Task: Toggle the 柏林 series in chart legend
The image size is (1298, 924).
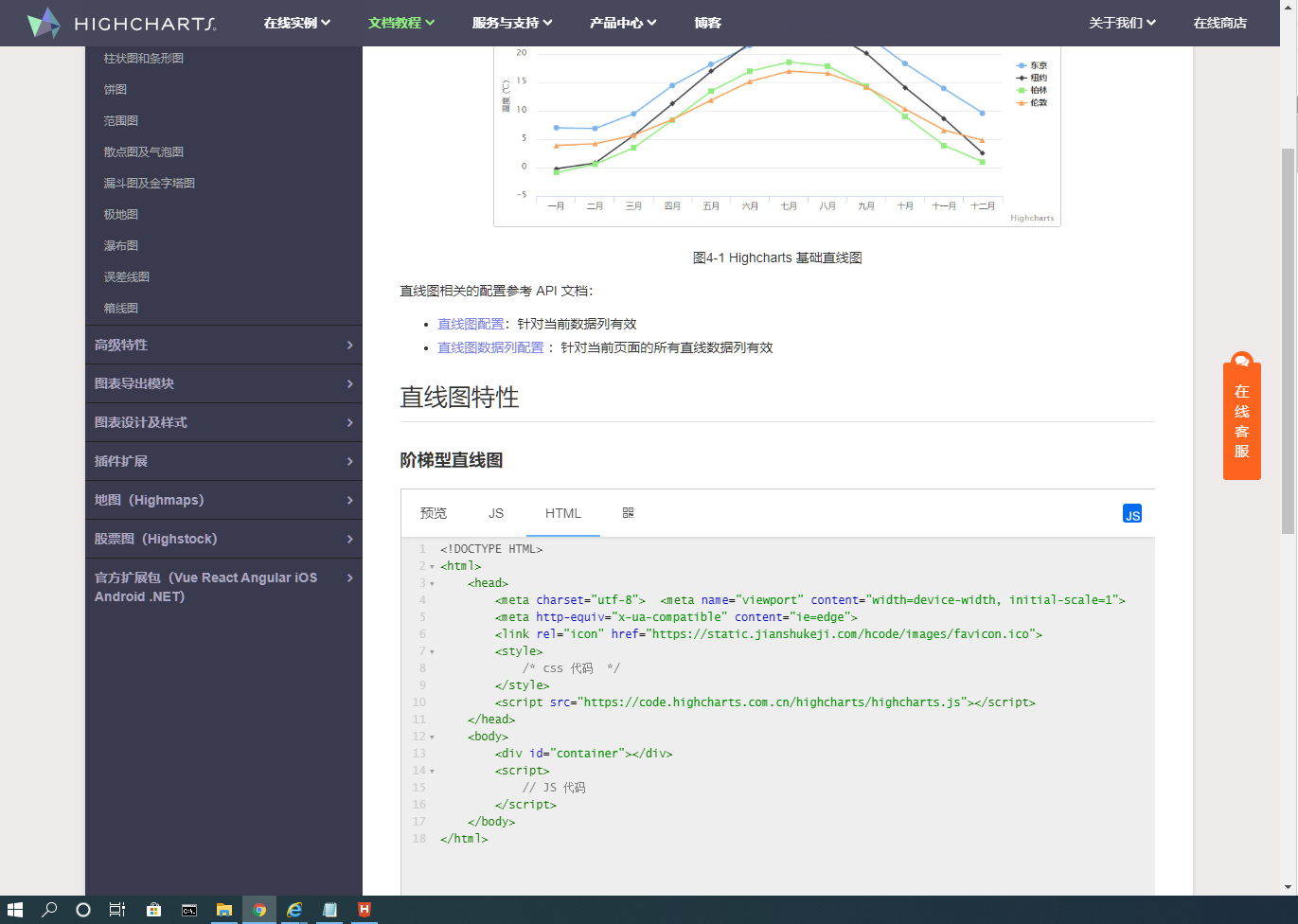Action: tap(1032, 90)
